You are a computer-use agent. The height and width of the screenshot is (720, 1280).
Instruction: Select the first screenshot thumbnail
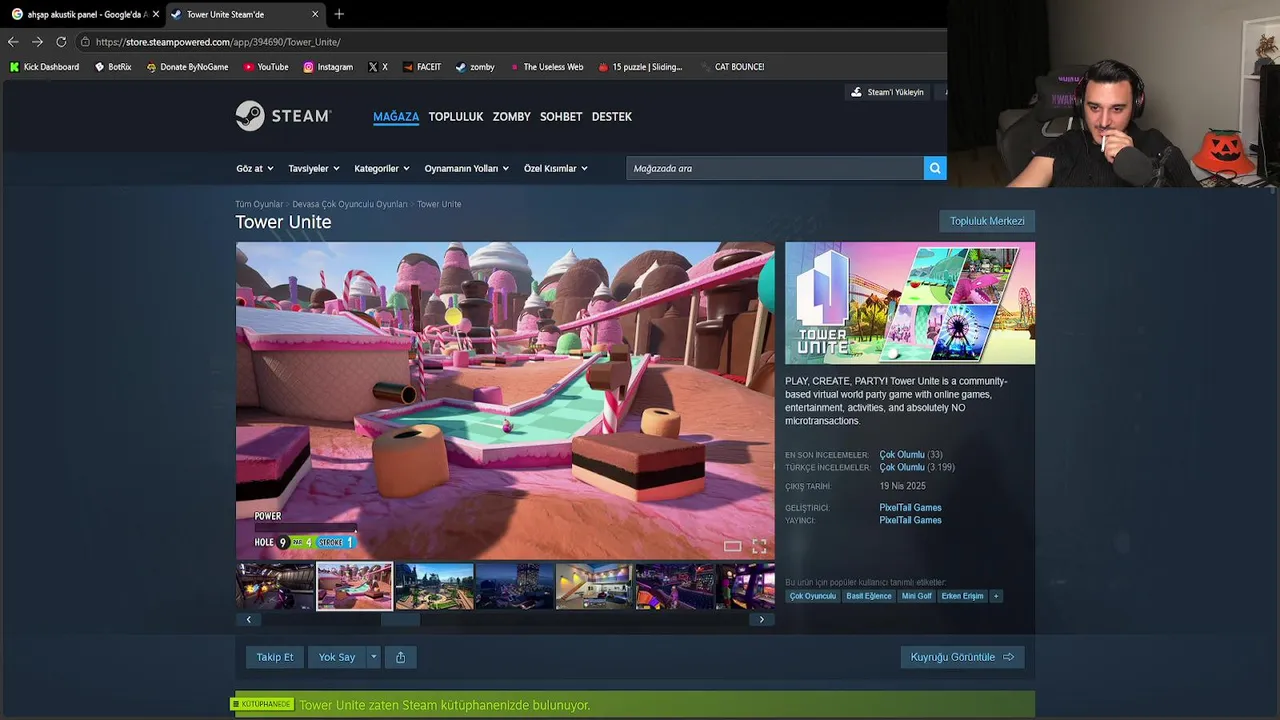click(x=275, y=587)
